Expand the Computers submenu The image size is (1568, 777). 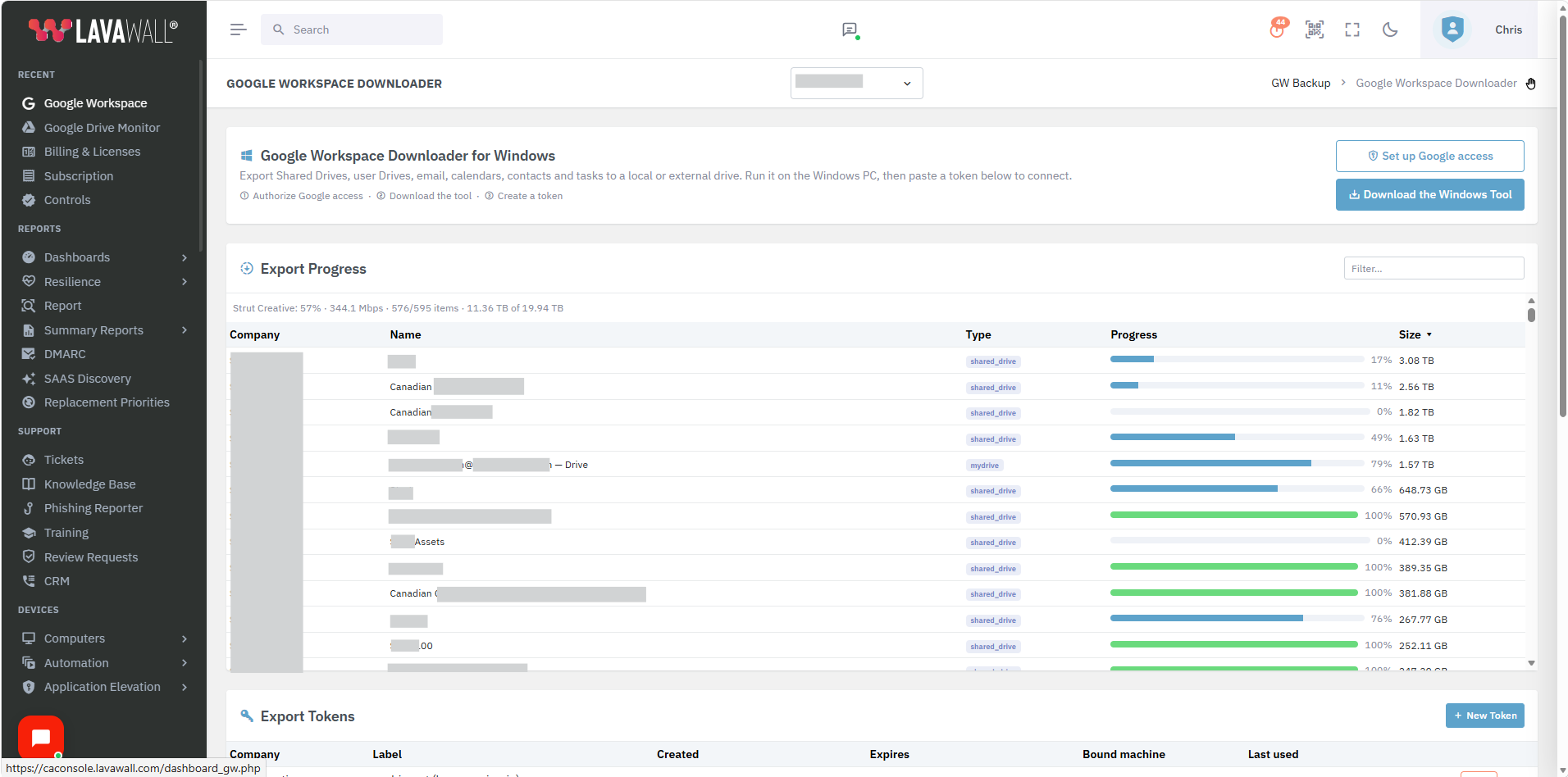(x=185, y=638)
